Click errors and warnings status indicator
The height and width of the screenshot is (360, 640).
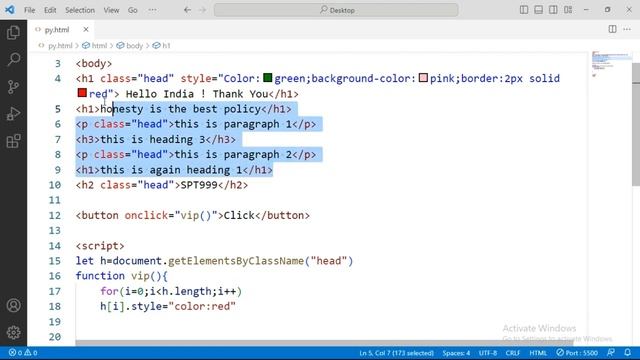23,353
